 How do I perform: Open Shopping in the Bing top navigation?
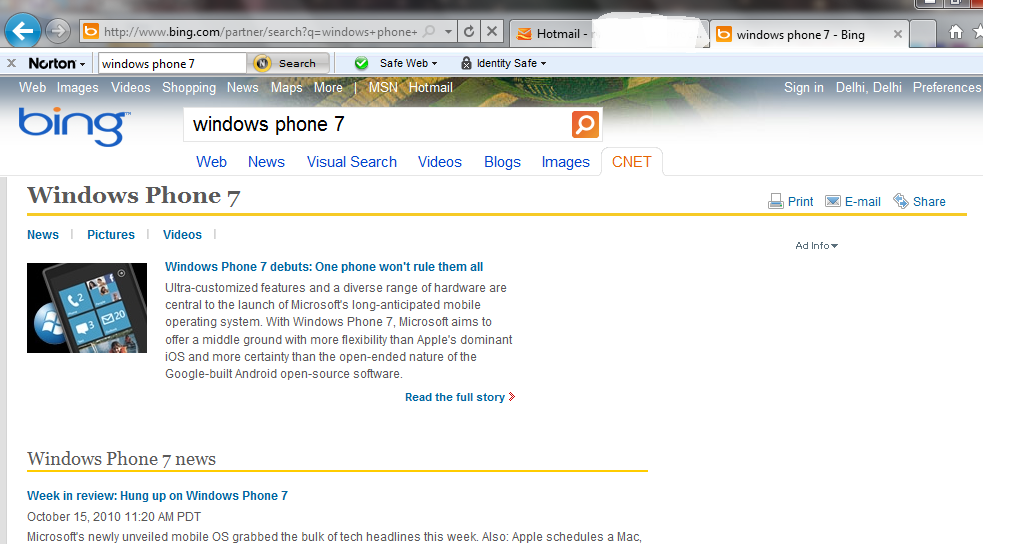189,87
